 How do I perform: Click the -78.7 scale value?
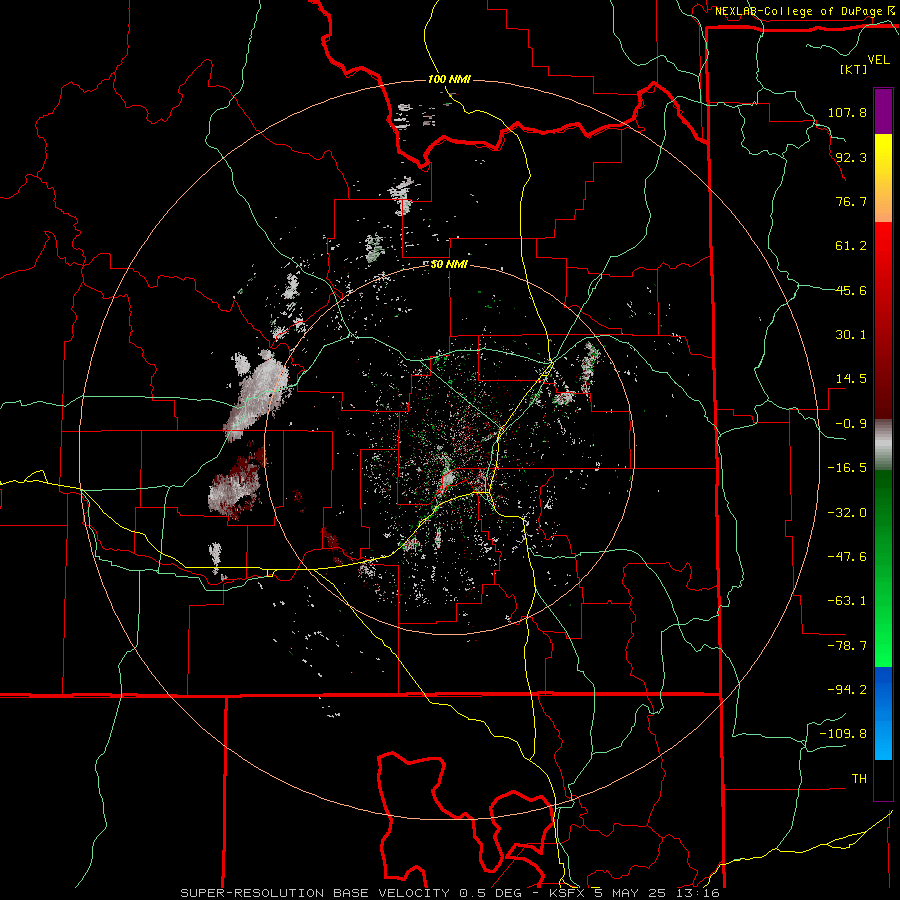[847, 646]
